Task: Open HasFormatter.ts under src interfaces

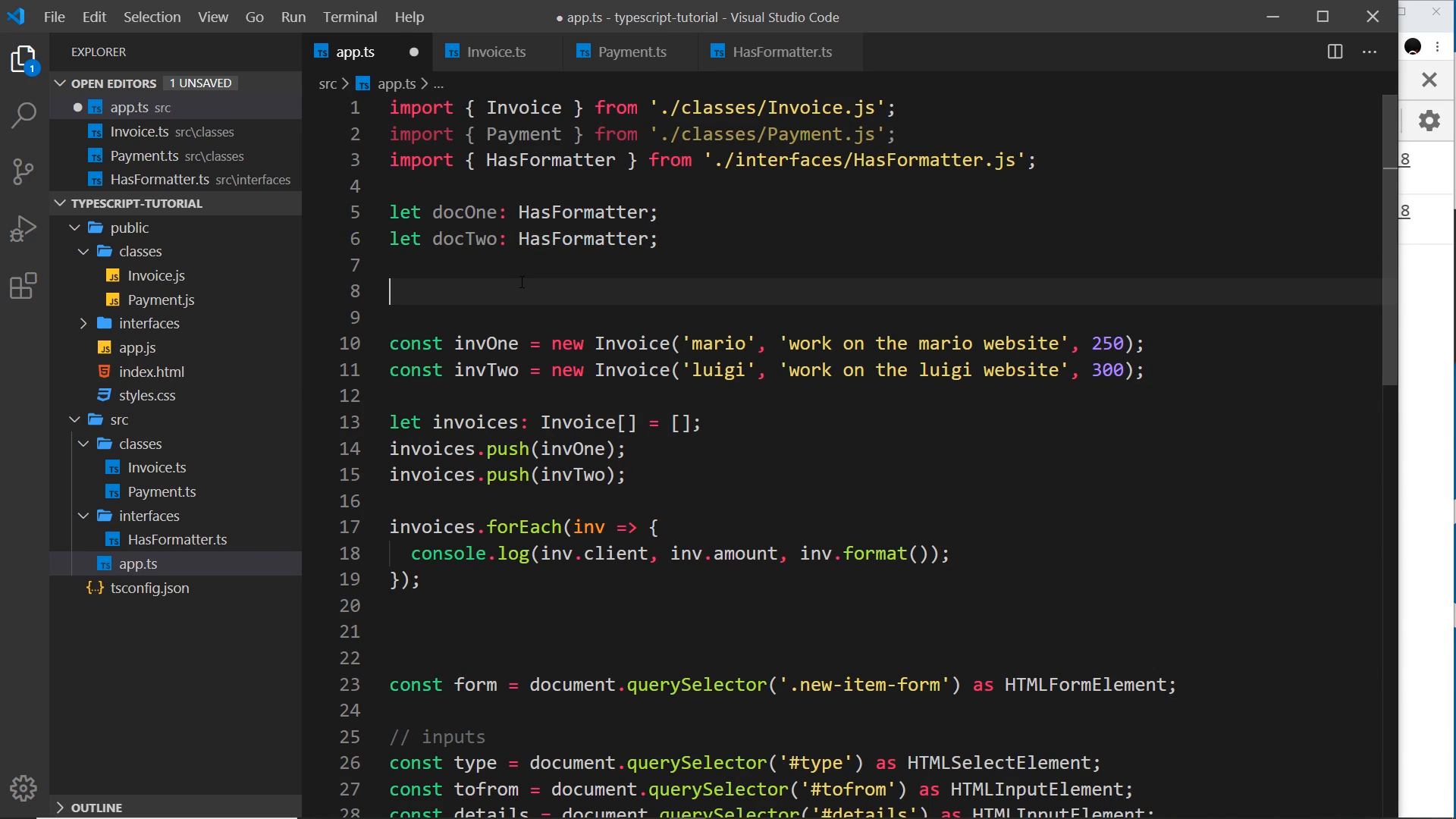Action: [177, 540]
